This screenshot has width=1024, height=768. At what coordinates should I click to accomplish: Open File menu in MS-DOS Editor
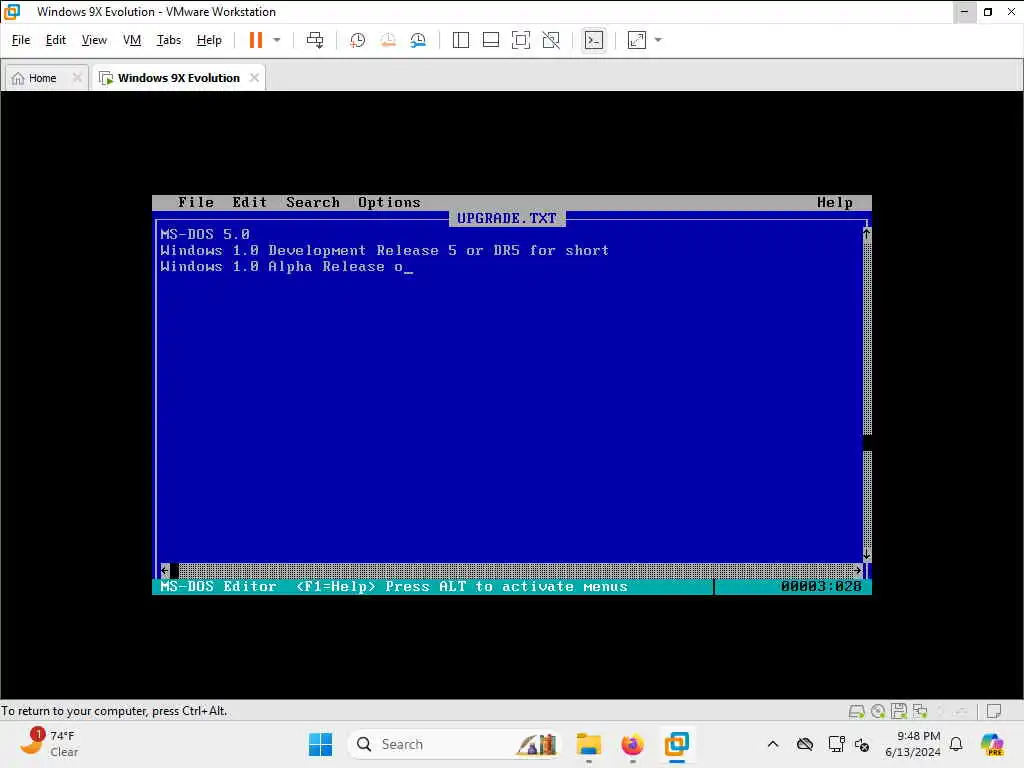click(196, 202)
